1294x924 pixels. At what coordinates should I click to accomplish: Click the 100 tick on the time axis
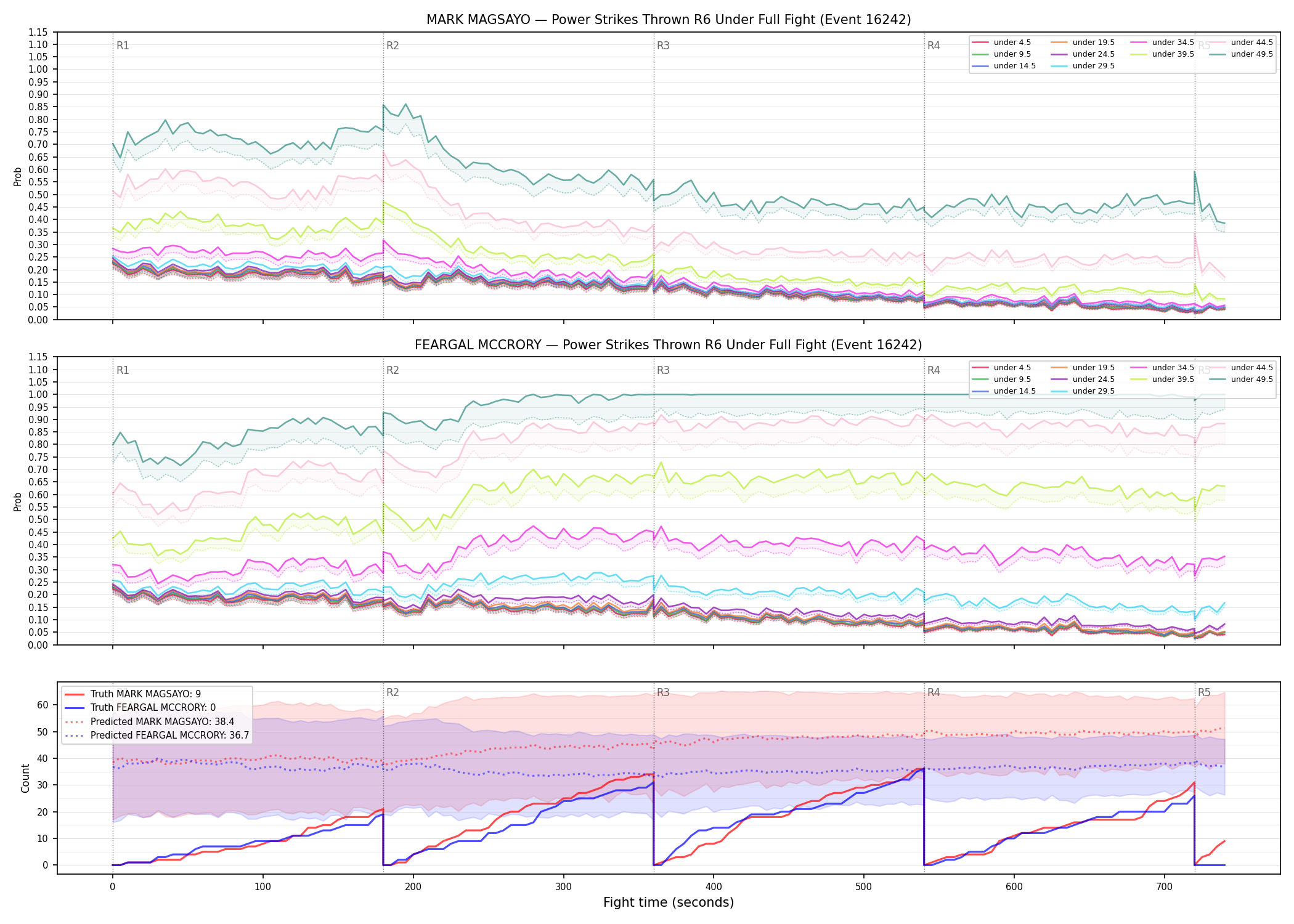tap(263, 887)
